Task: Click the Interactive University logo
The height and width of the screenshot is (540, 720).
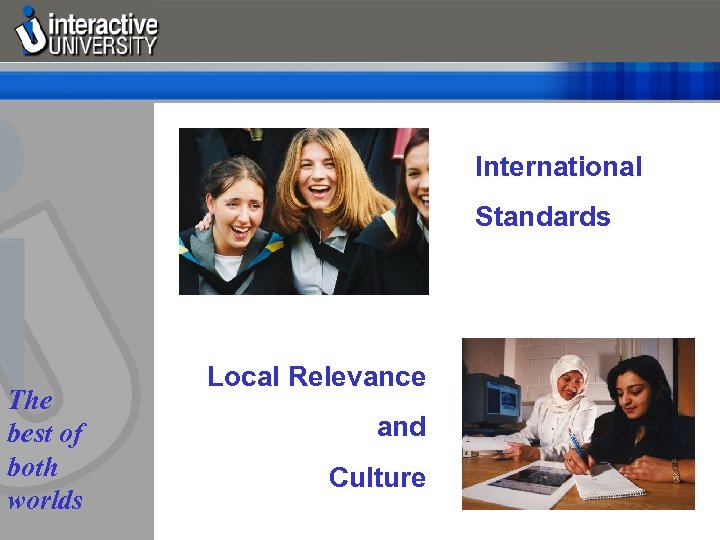Action: click(x=86, y=31)
